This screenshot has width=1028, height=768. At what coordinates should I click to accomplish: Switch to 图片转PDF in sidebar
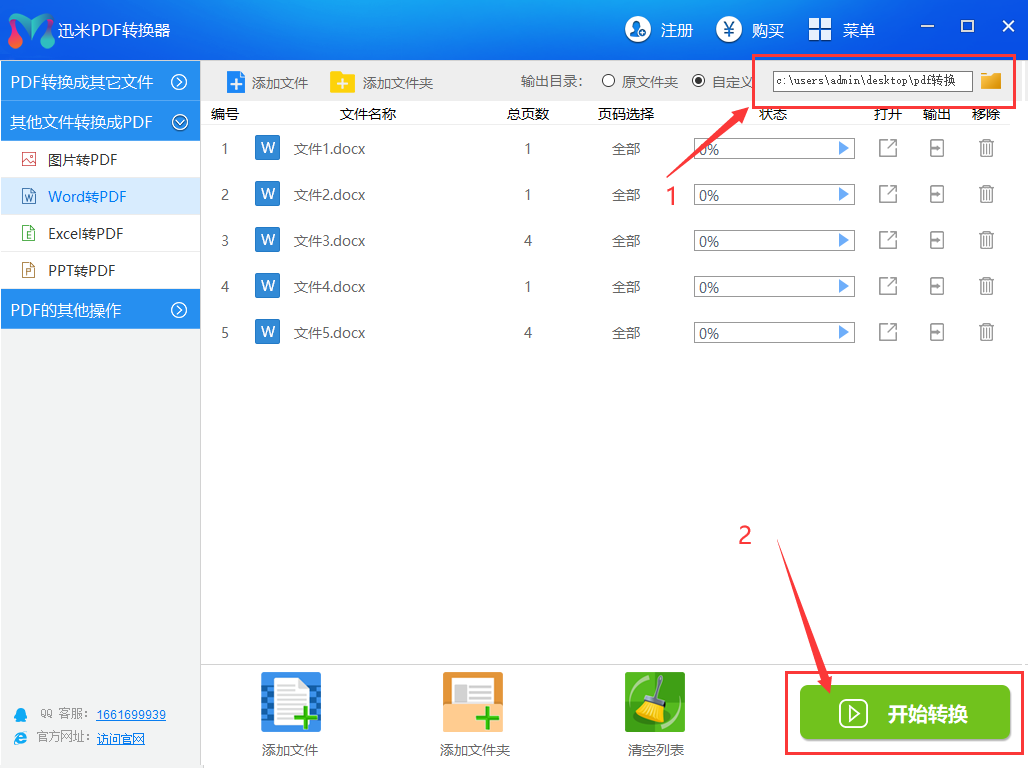tap(83, 159)
